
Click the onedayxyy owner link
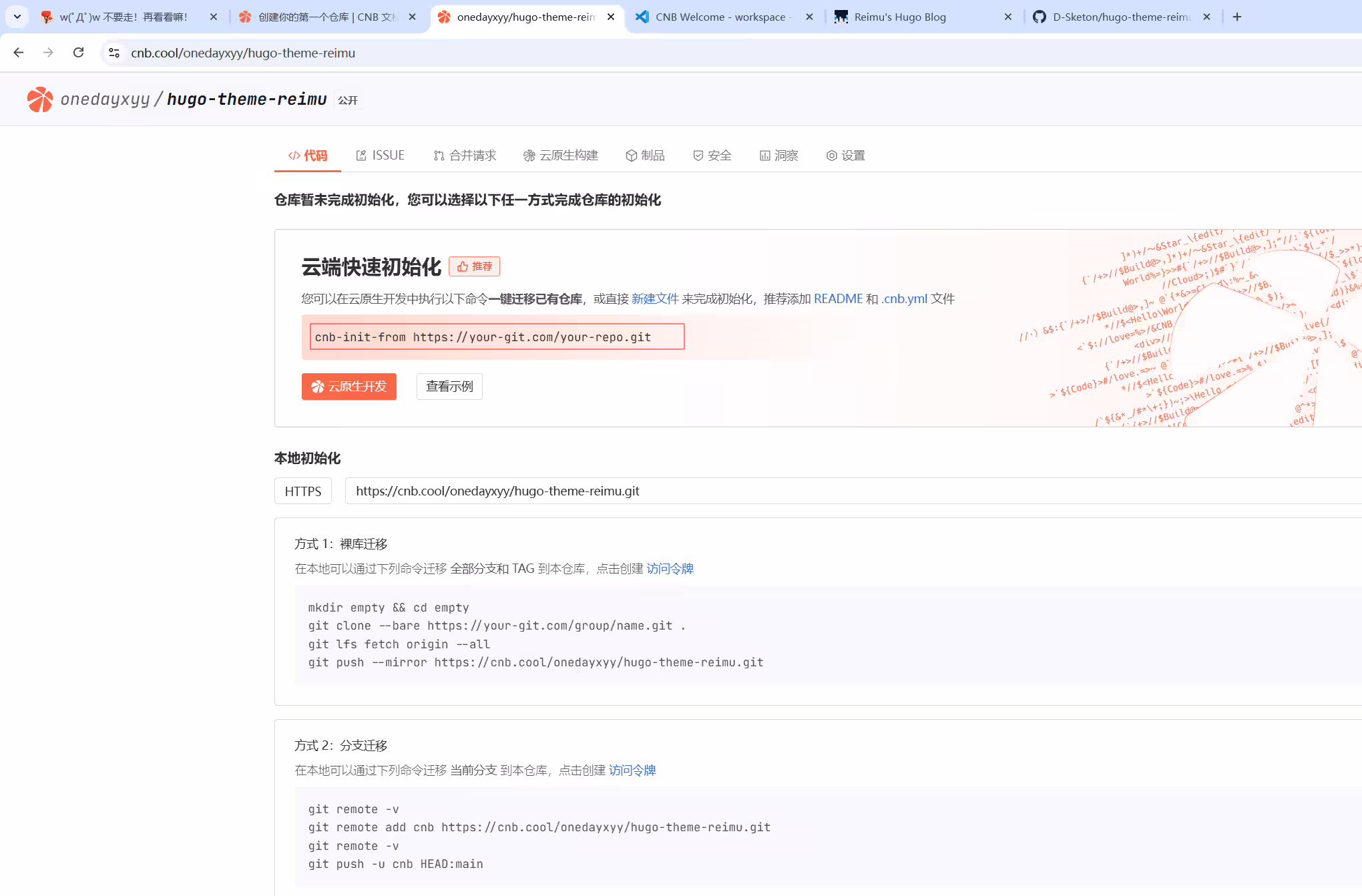(x=105, y=99)
